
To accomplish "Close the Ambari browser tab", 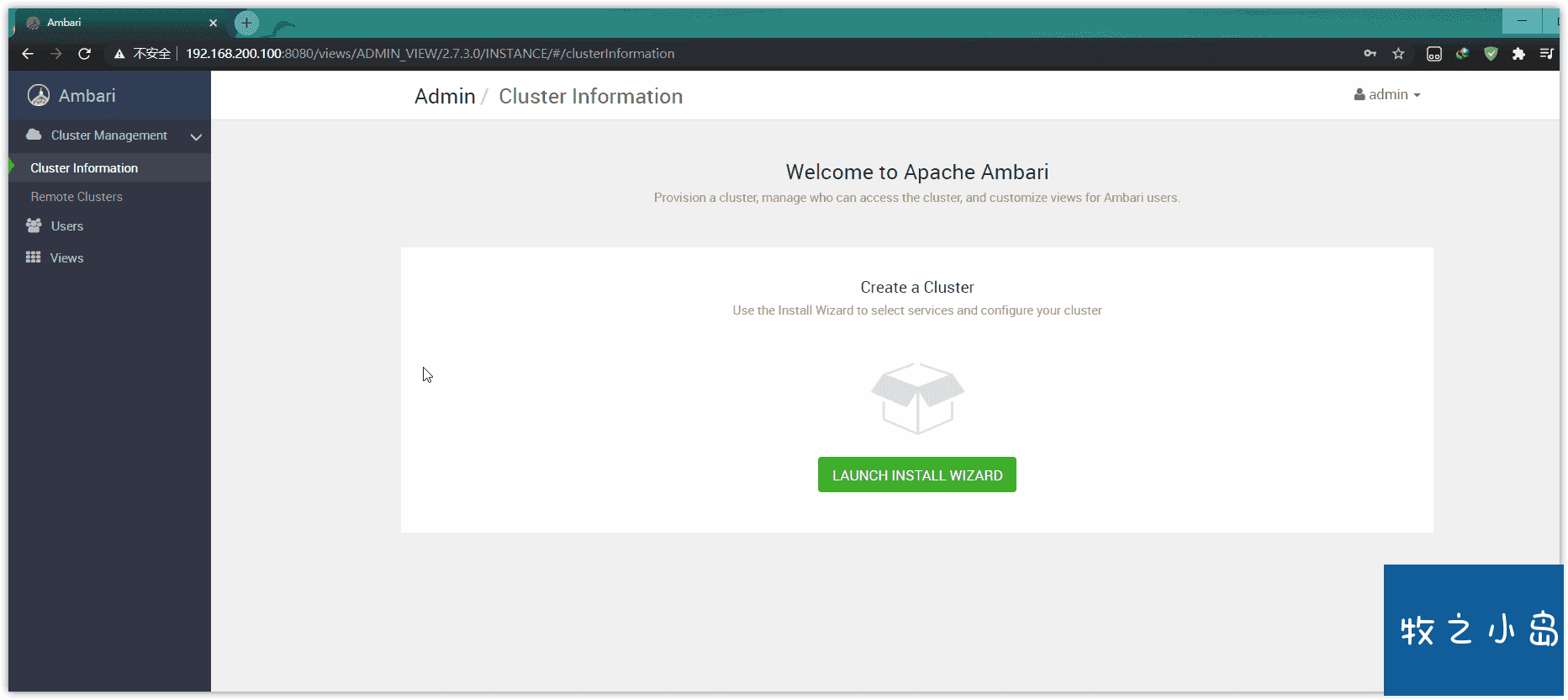I will tap(214, 23).
